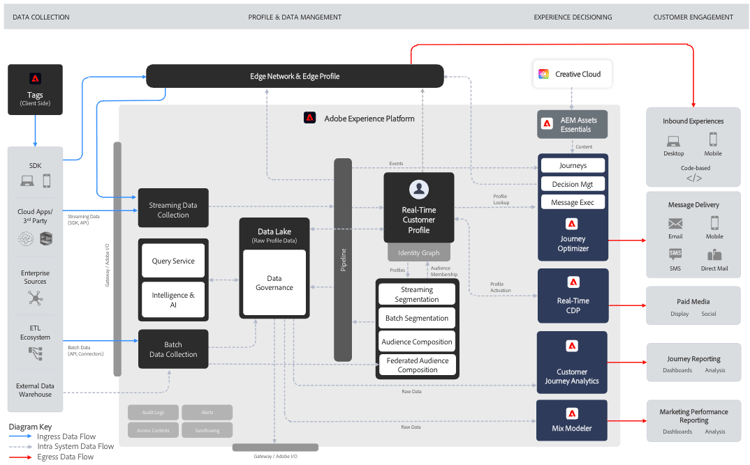This screenshot has width=750, height=465.
Task: Click Marketing Performance Reporting title
Action: point(694,416)
